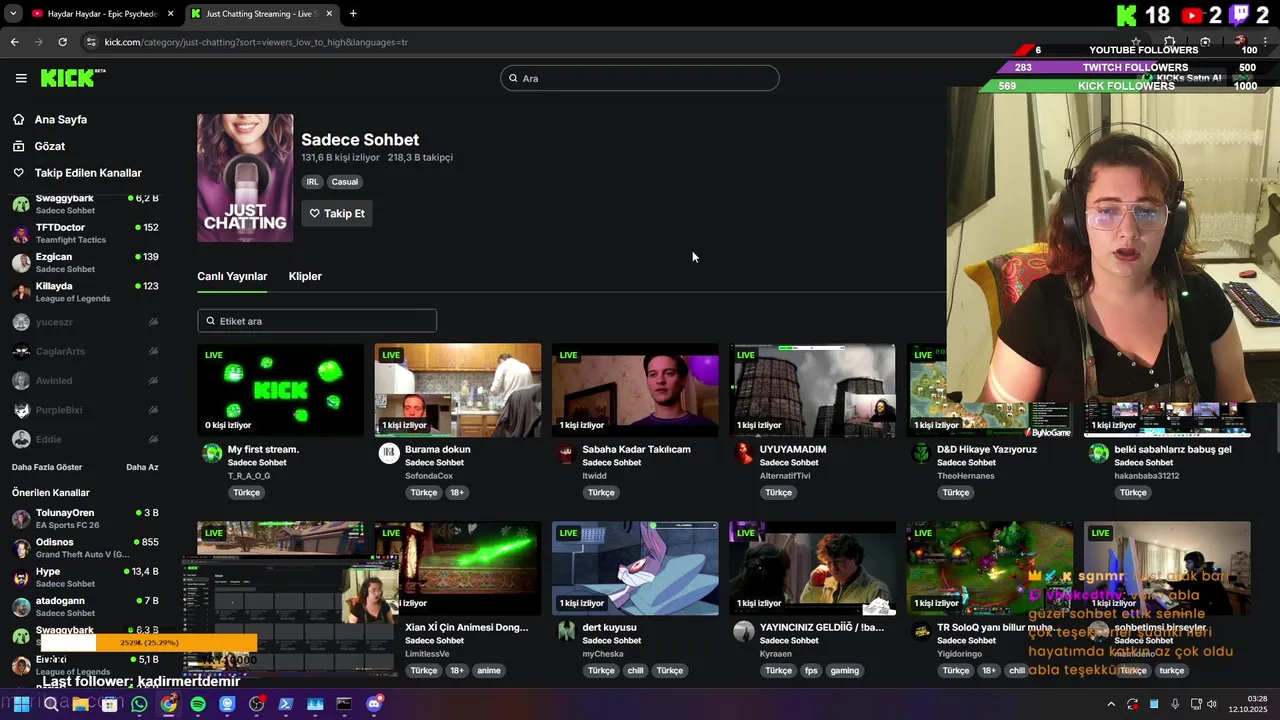
Task: Click fps tag under YAYINCINIZ GELDİİĞ
Action: tap(811, 670)
